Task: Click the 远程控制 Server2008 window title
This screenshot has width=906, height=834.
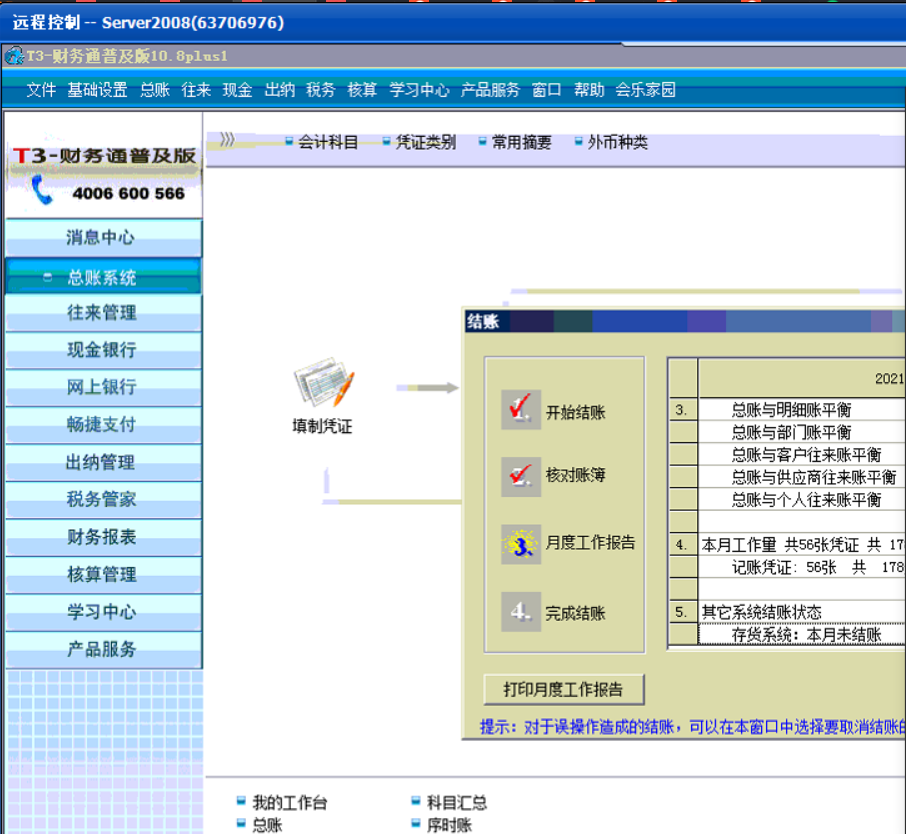Action: (148, 23)
